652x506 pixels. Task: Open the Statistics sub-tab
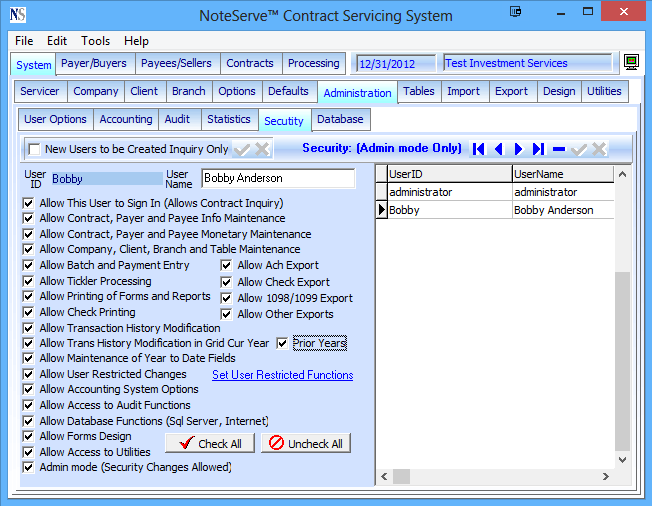229,119
